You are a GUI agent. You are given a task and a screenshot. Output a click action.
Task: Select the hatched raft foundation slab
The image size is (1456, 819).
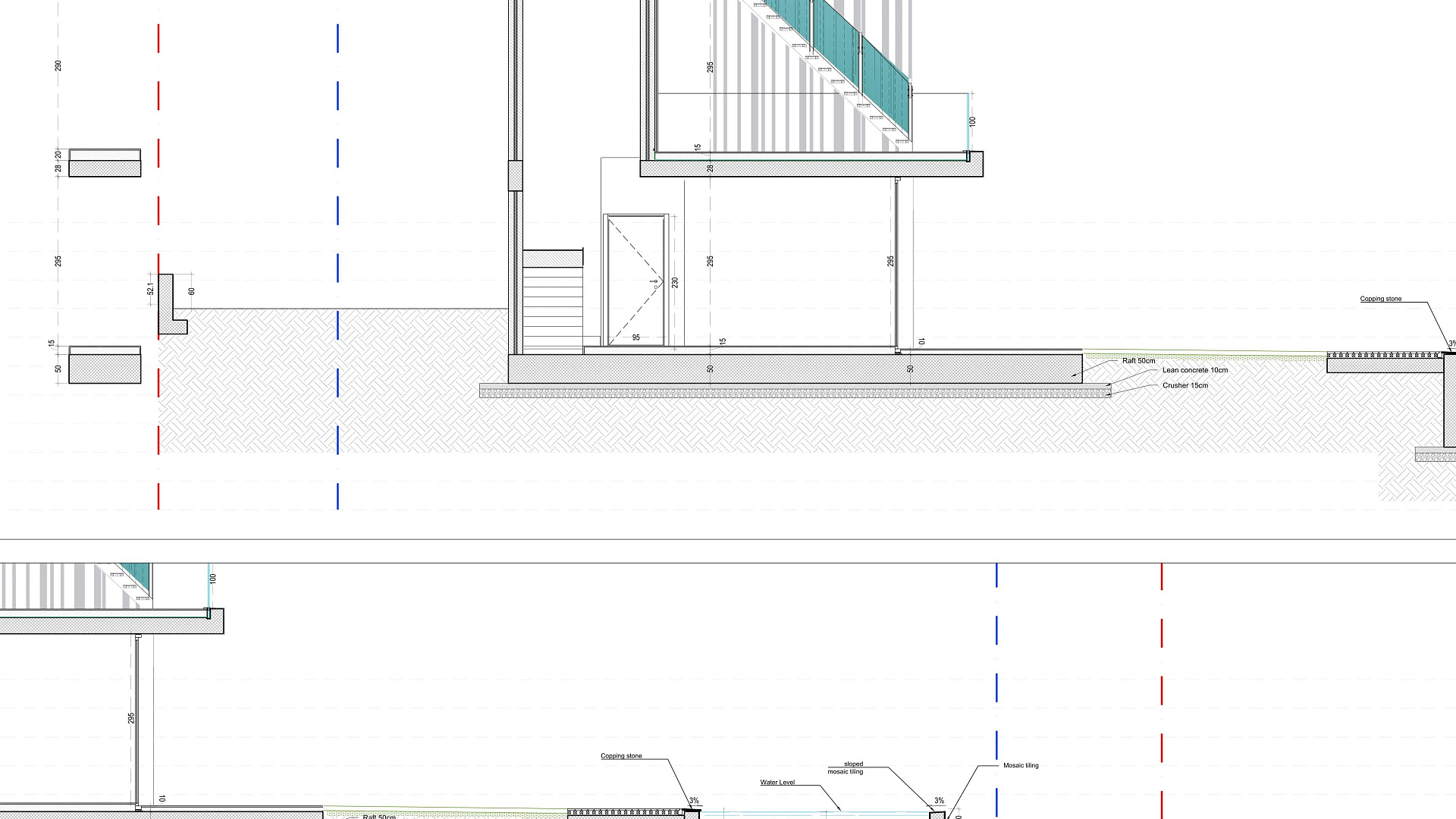coord(795,369)
